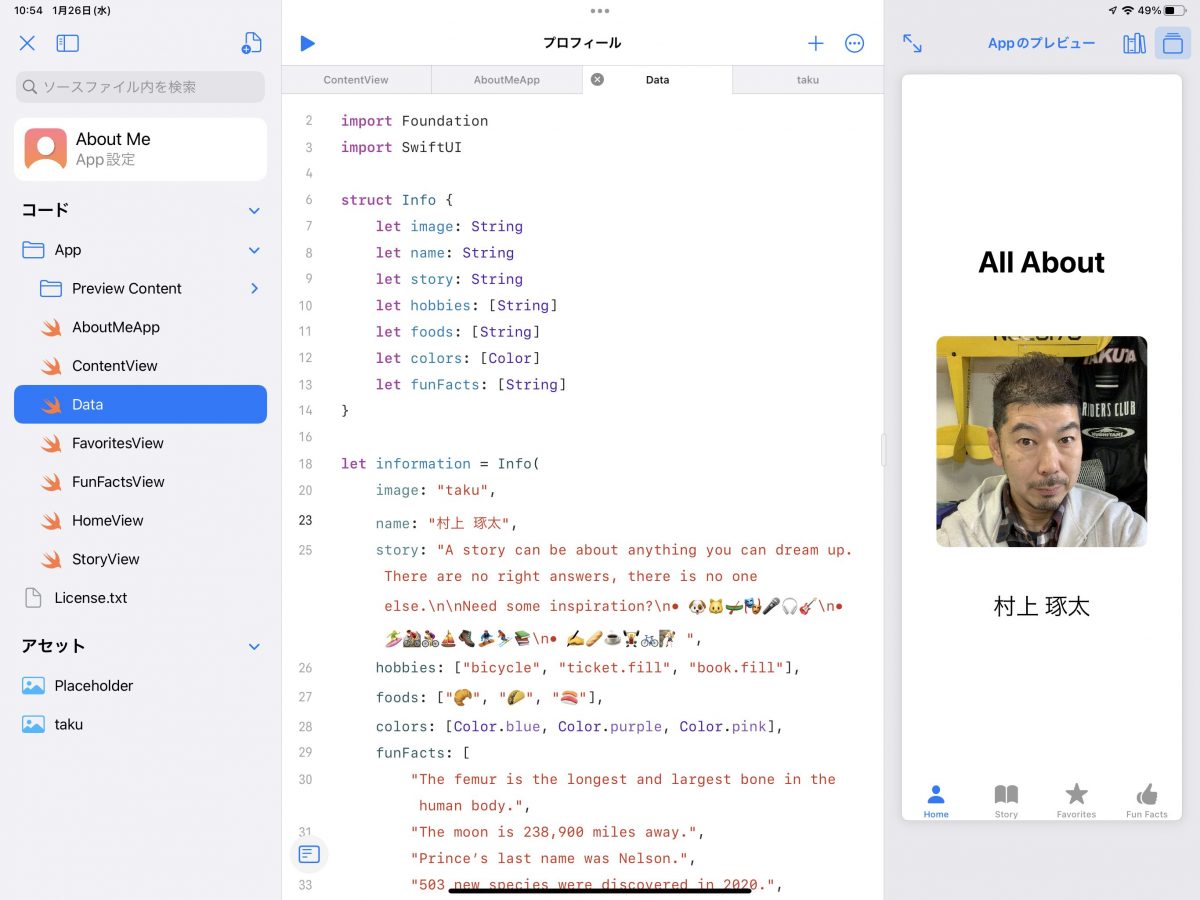1200x900 pixels.
Task: Open the library icon in the preview header
Action: (x=1134, y=43)
